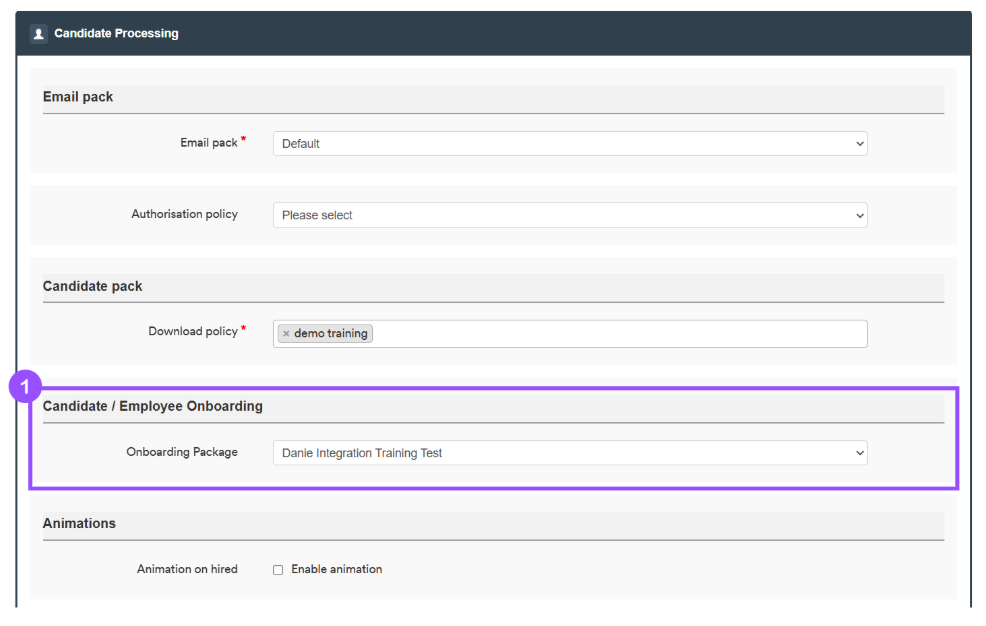This screenshot has height=626, width=986.
Task: Click the Download policy field label
Action: [x=193, y=332]
